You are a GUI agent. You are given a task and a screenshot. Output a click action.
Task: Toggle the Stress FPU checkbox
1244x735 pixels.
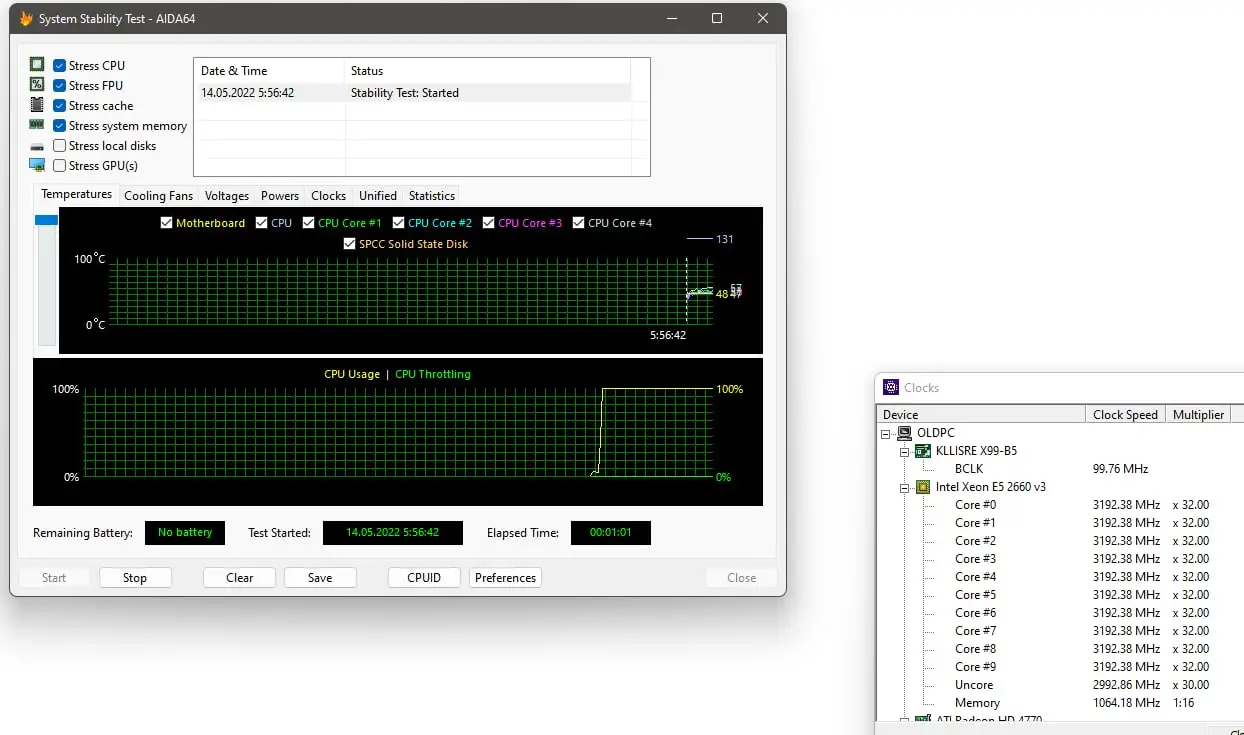click(60, 85)
